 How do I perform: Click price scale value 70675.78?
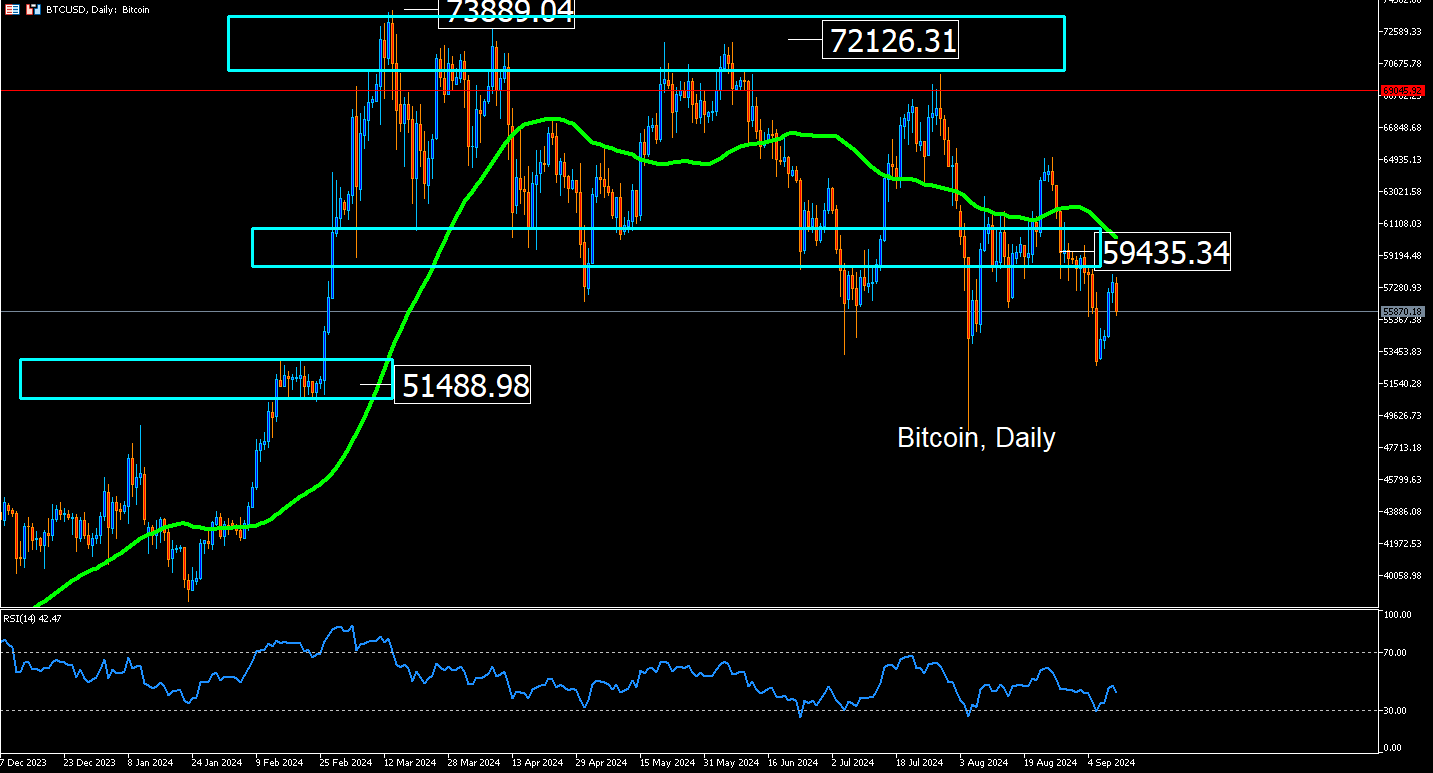pos(1403,64)
